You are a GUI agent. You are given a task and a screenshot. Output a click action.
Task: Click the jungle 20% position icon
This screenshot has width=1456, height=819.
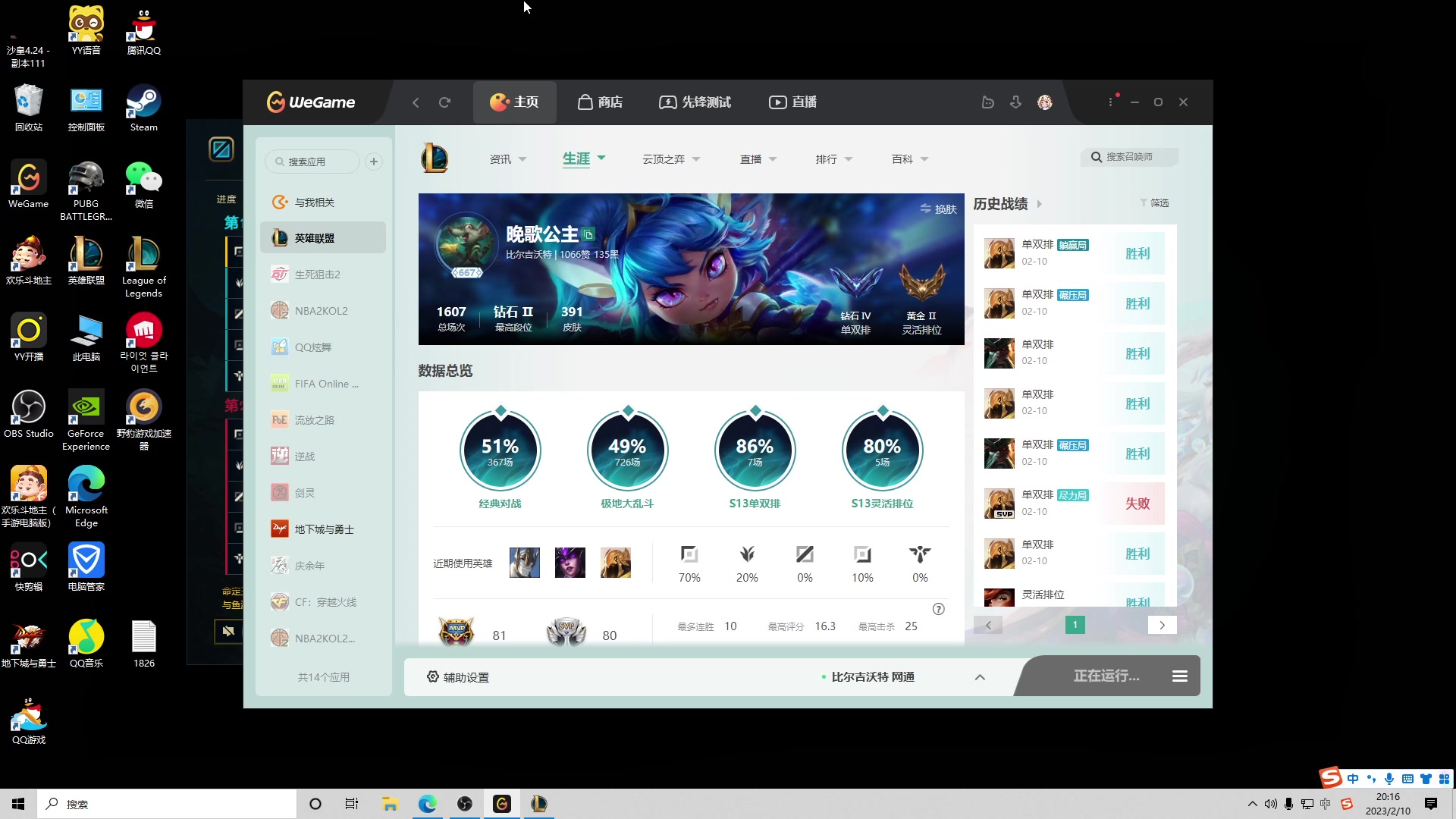[747, 554]
